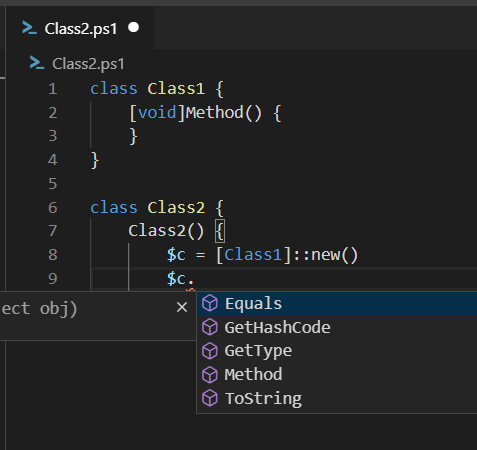
Task: Select the Equals suggestion
Action: [337, 304]
